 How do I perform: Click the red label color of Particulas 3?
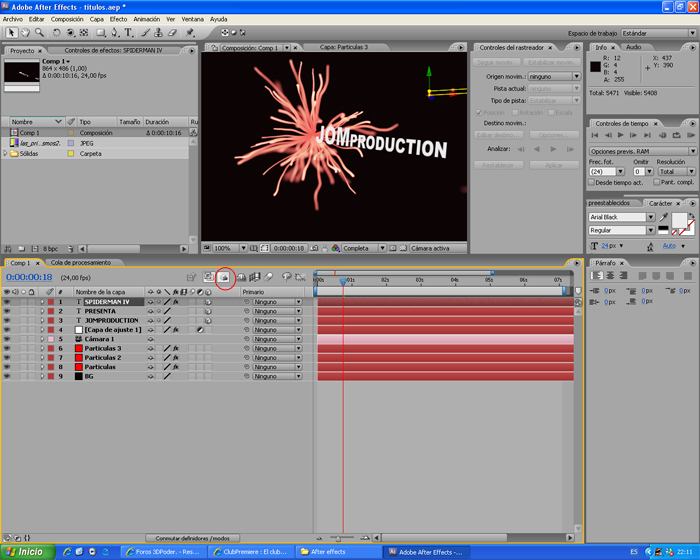coord(51,348)
